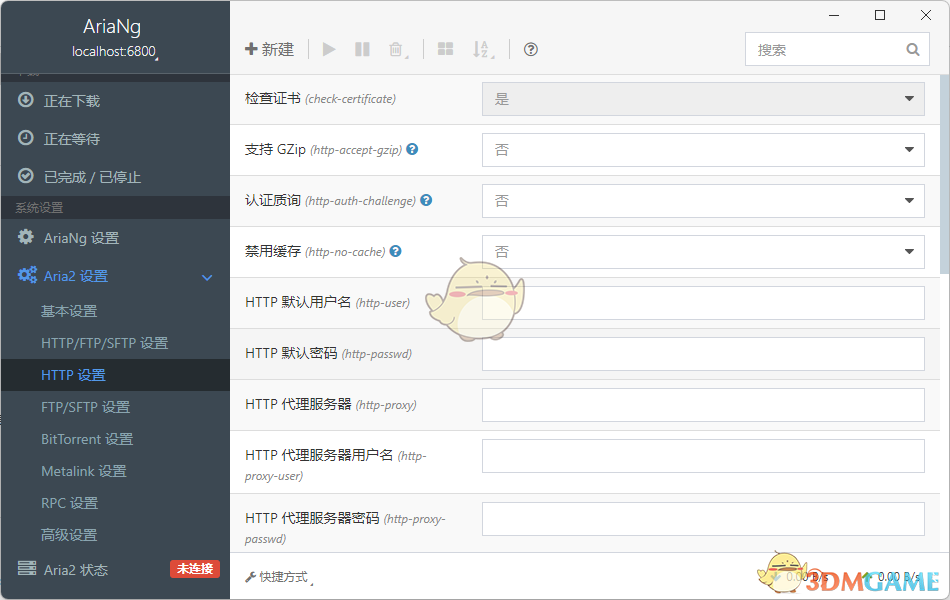Go to 正在下载 downloading list
This screenshot has width=950, height=600.
click(x=115, y=101)
